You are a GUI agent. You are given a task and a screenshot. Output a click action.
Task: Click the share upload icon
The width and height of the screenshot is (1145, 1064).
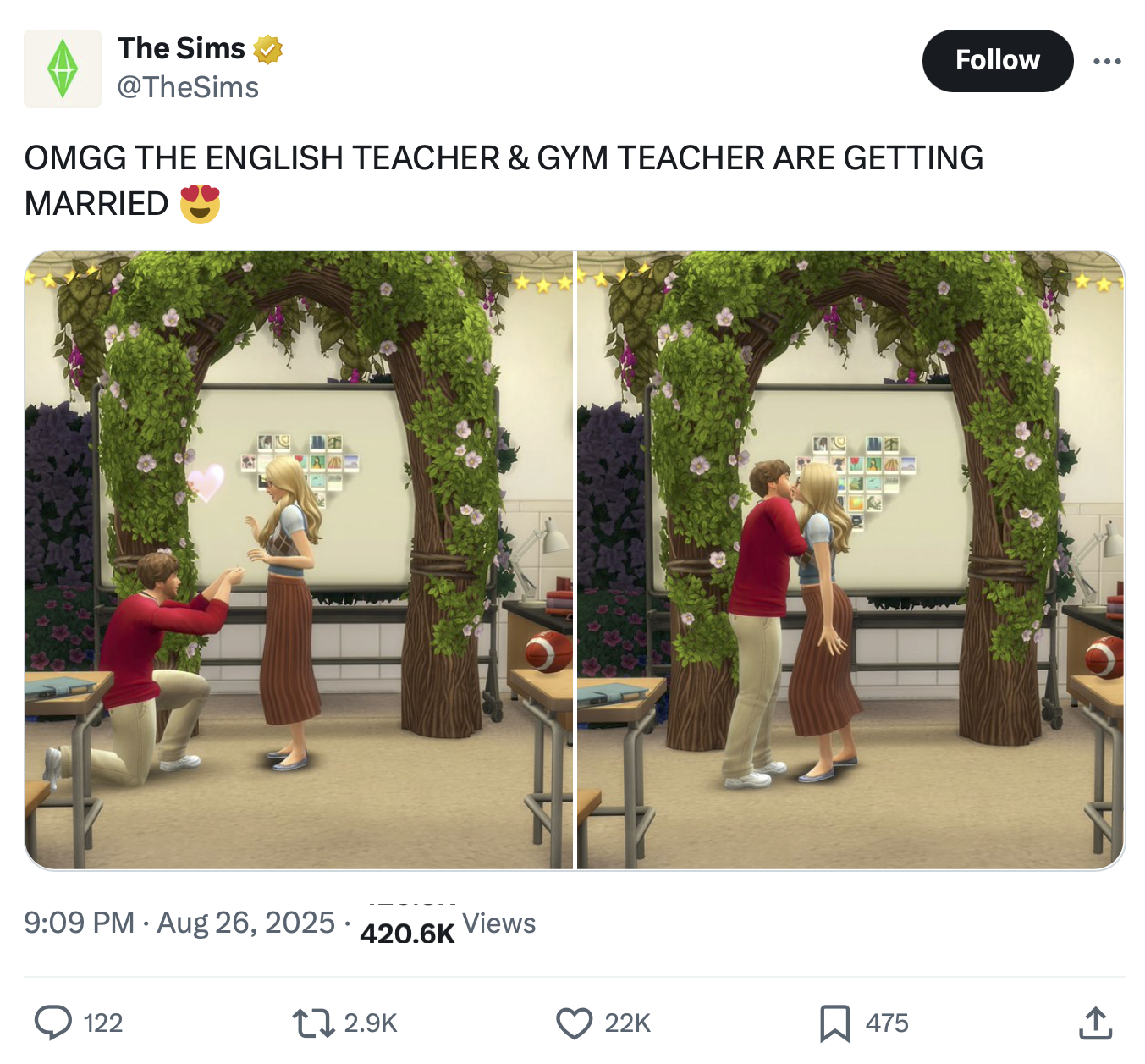(x=1095, y=1023)
